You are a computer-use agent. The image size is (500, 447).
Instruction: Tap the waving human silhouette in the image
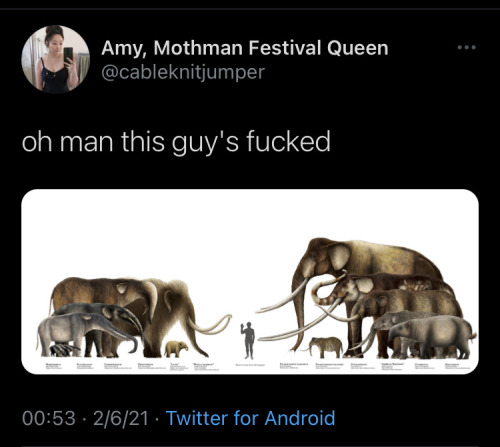[x=248, y=340]
